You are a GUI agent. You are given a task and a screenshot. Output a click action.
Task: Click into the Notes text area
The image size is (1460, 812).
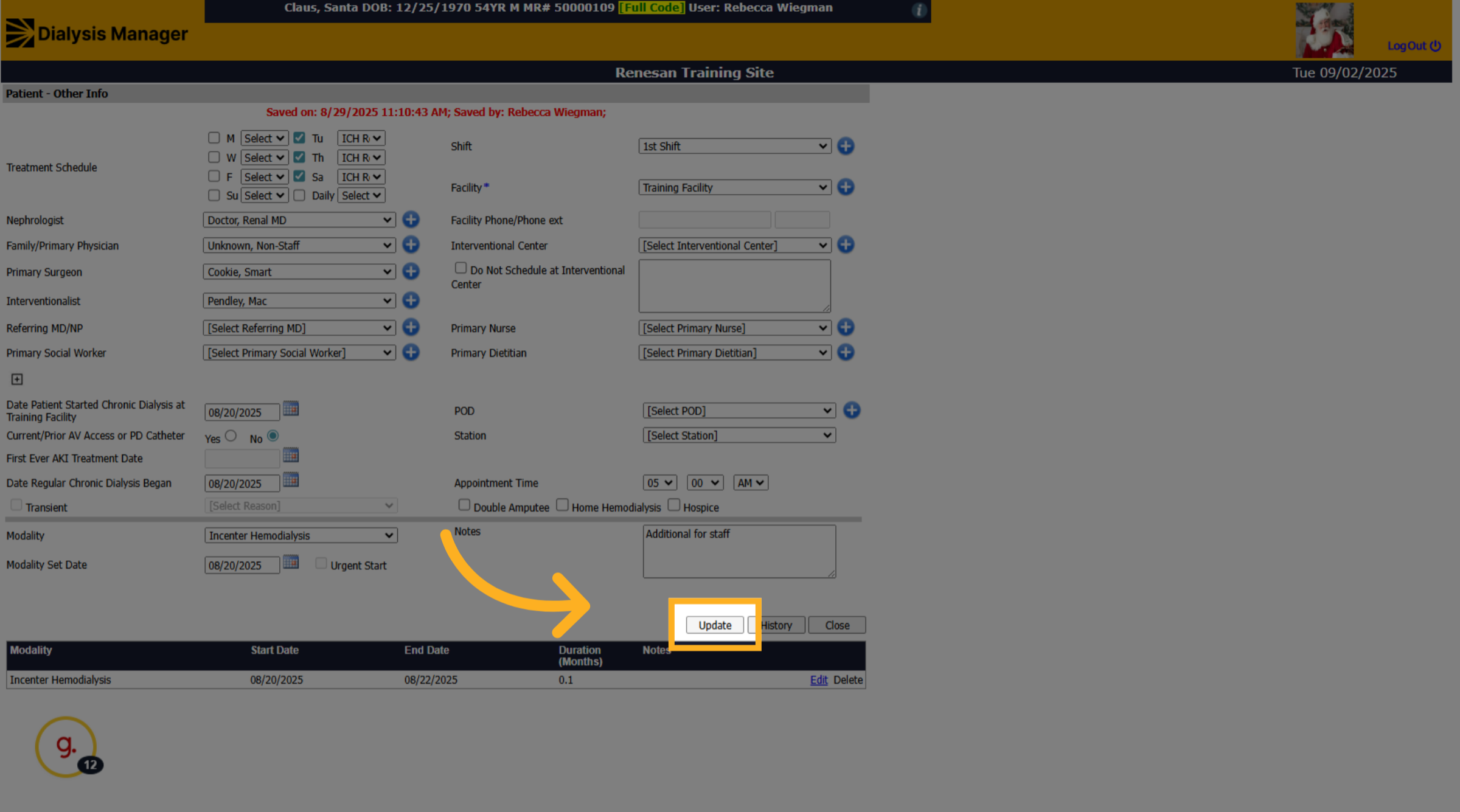pos(739,552)
